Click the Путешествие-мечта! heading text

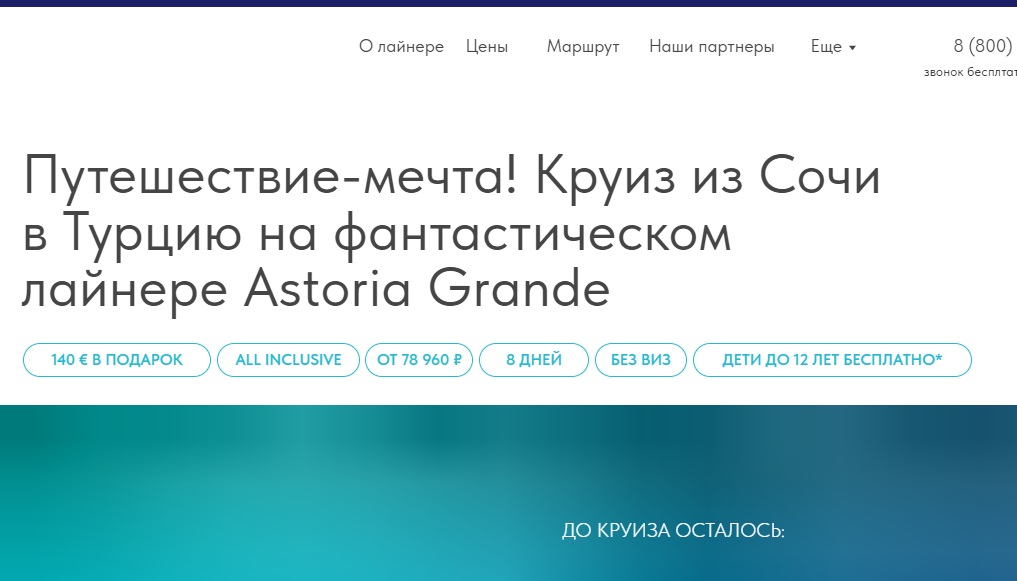click(268, 179)
